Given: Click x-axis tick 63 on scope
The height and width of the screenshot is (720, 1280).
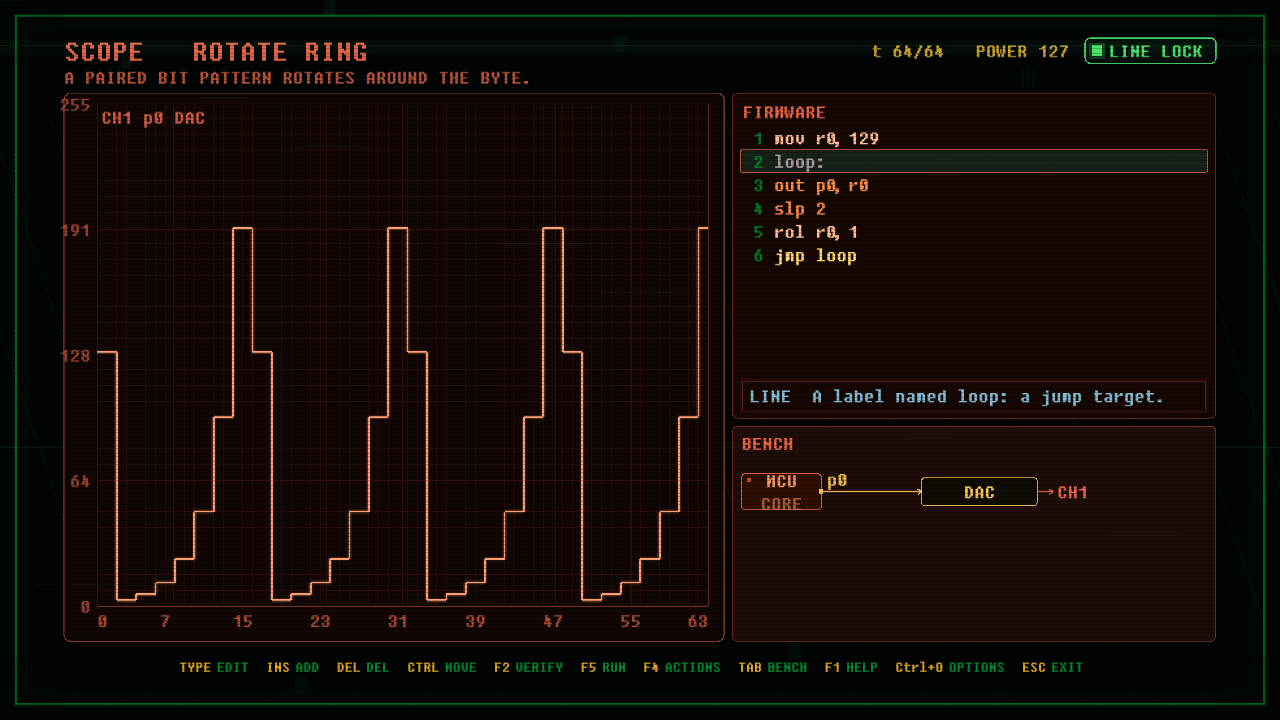Looking at the screenshot, I should coord(698,621).
